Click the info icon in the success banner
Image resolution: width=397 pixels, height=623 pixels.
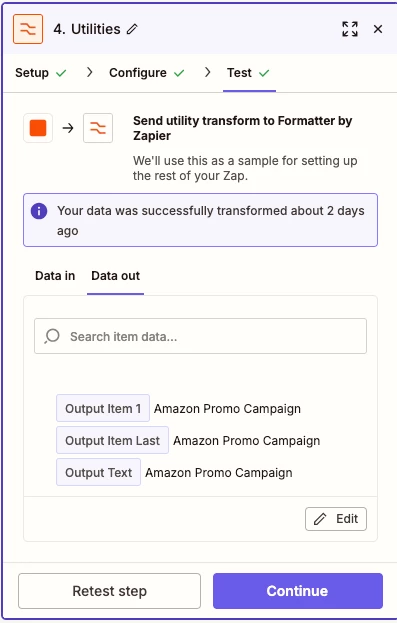pos(39,211)
